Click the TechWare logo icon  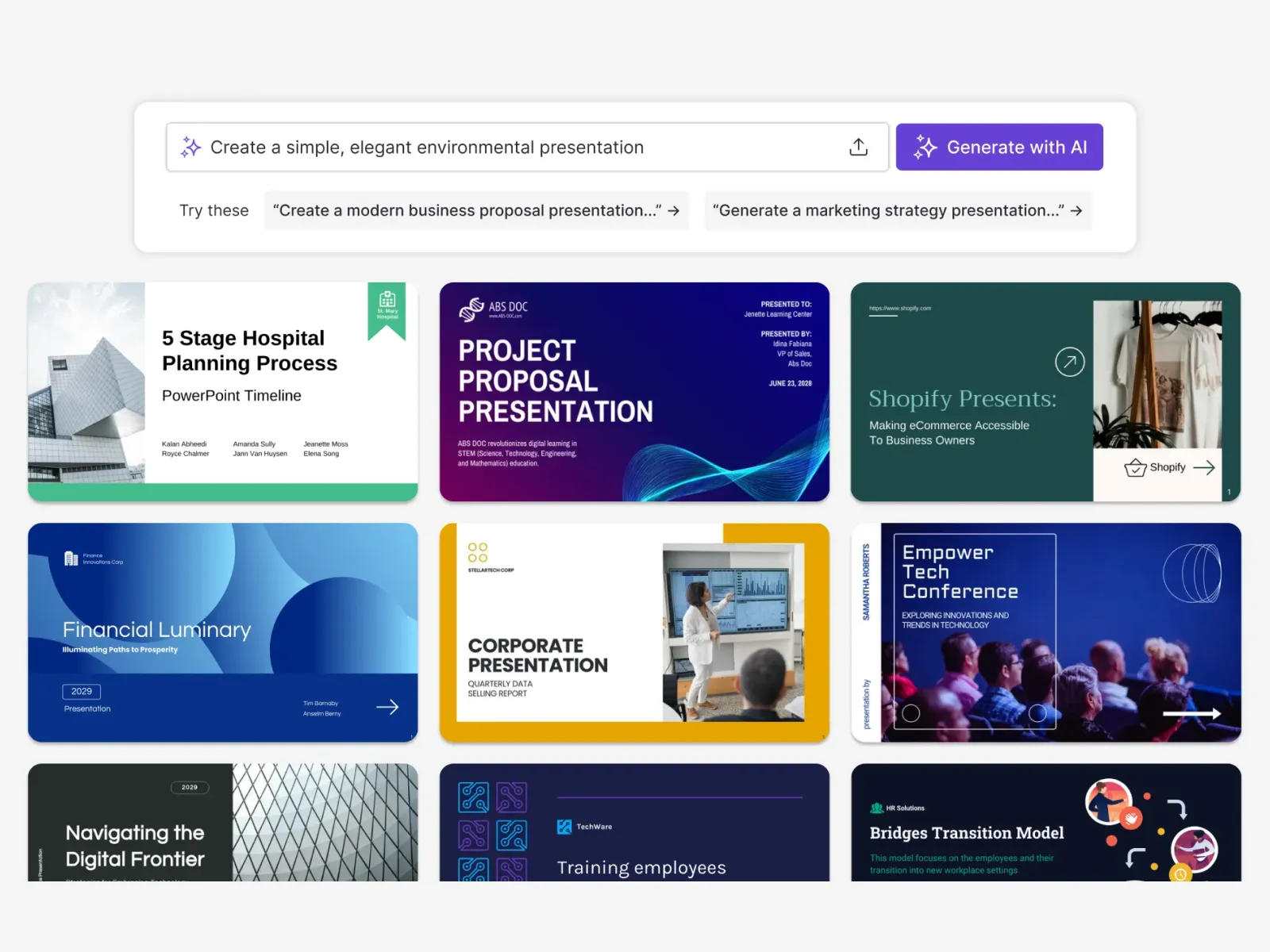click(564, 827)
